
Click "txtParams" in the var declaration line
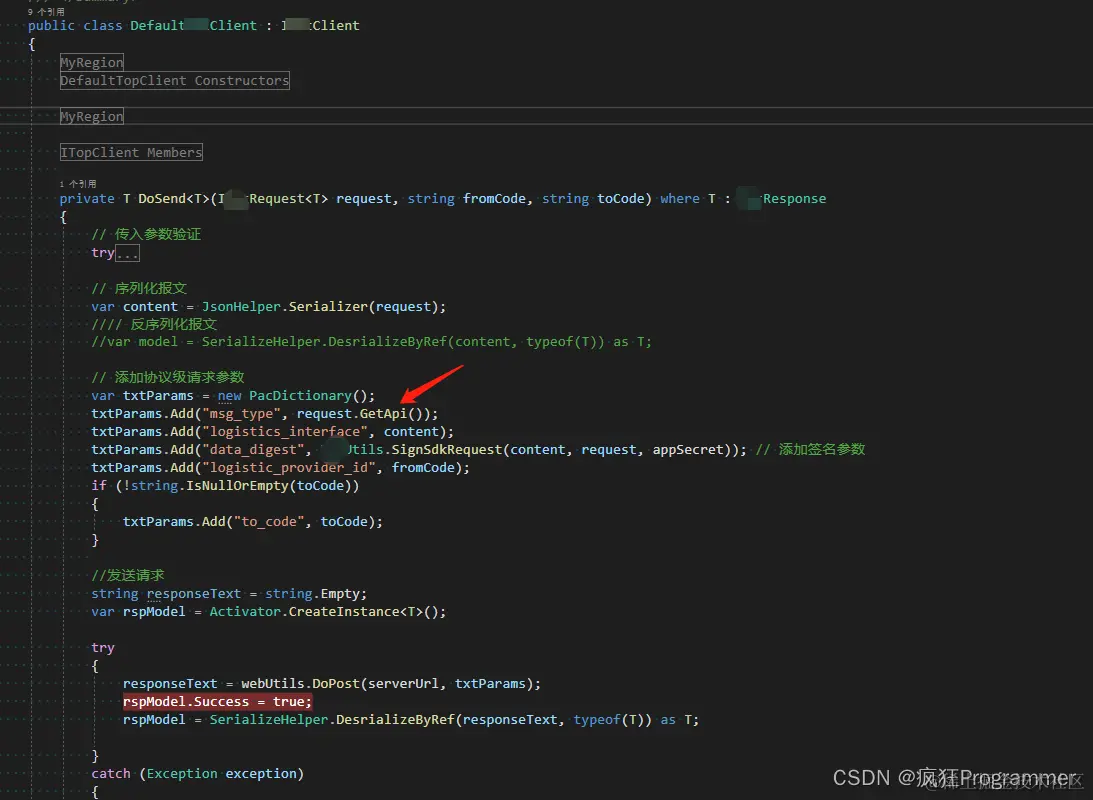[158, 396]
